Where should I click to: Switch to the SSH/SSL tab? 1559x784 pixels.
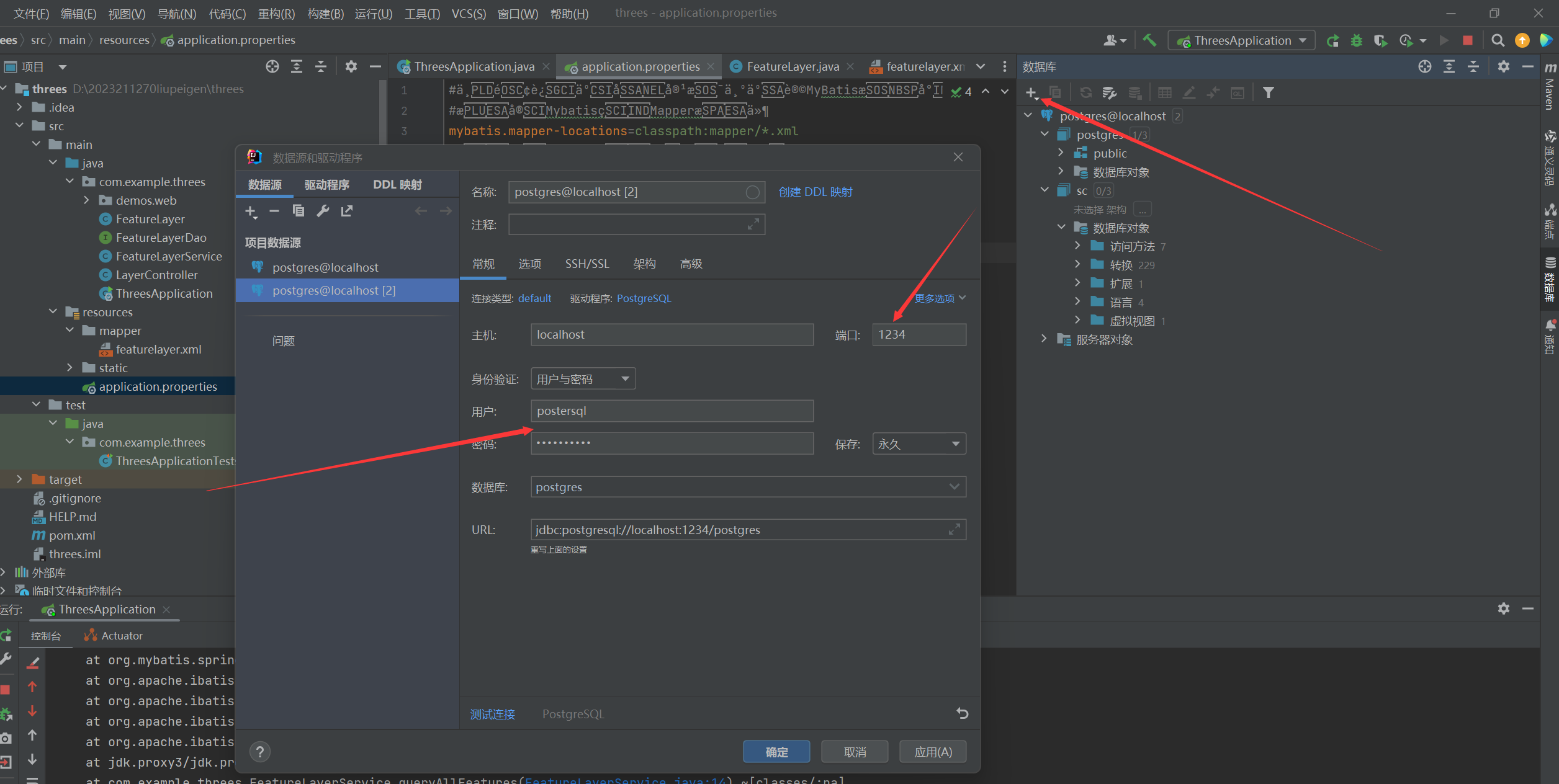586,264
